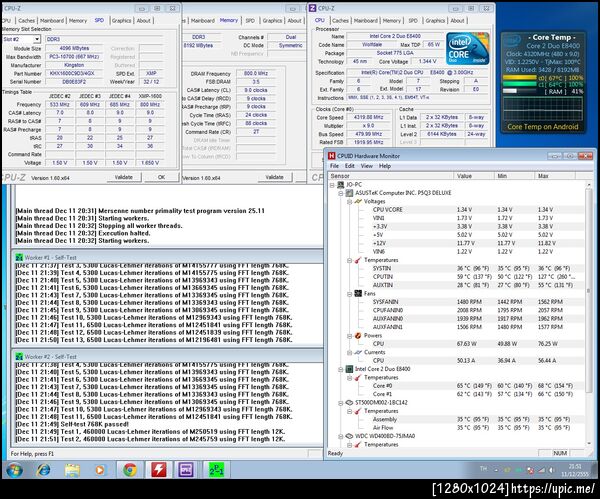Collapse the Powers group
600x499 pixels.
[x=349, y=336]
